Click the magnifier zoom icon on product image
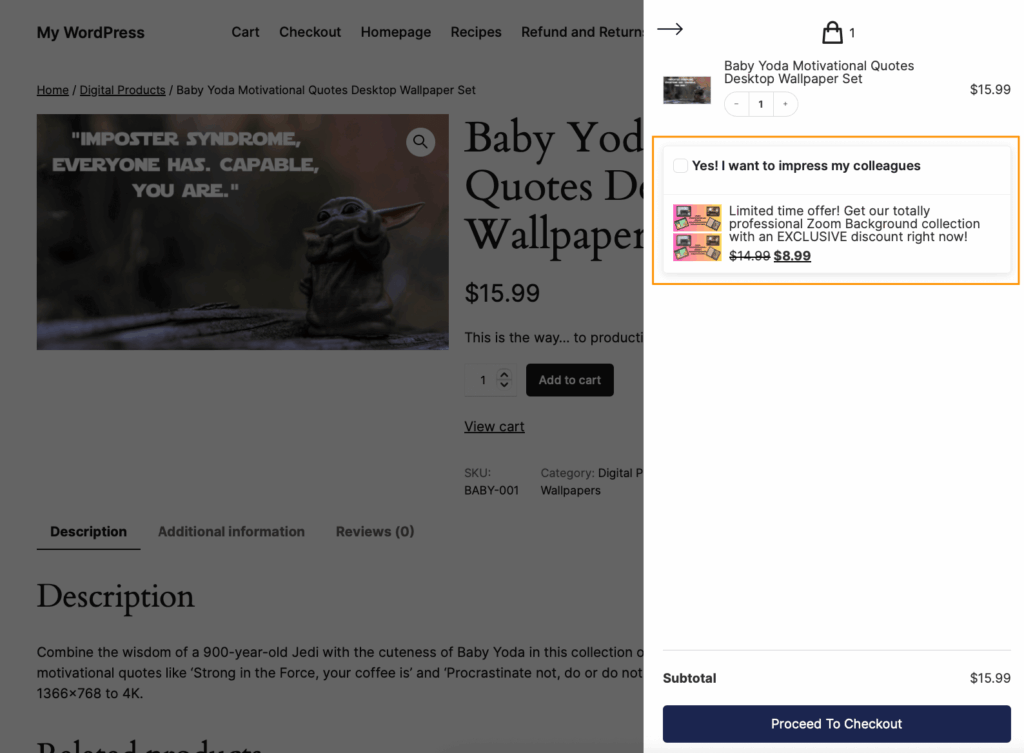This screenshot has width=1024, height=753. coord(420,142)
